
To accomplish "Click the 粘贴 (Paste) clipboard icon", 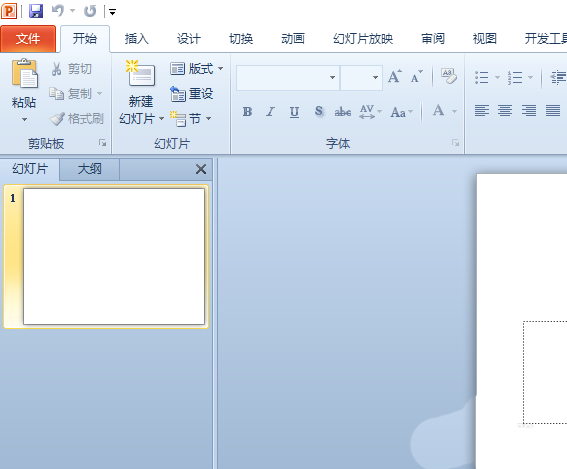I will [x=24, y=74].
